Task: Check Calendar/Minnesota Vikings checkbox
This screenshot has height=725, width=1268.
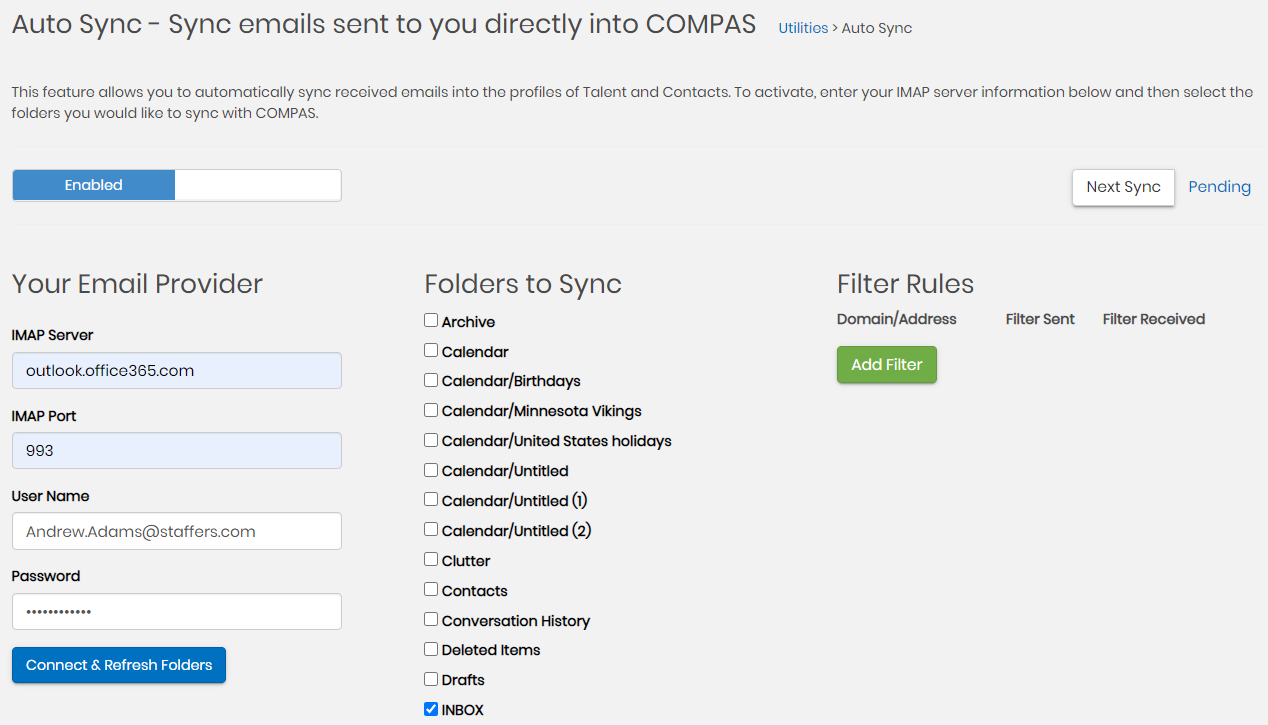Action: pos(431,410)
